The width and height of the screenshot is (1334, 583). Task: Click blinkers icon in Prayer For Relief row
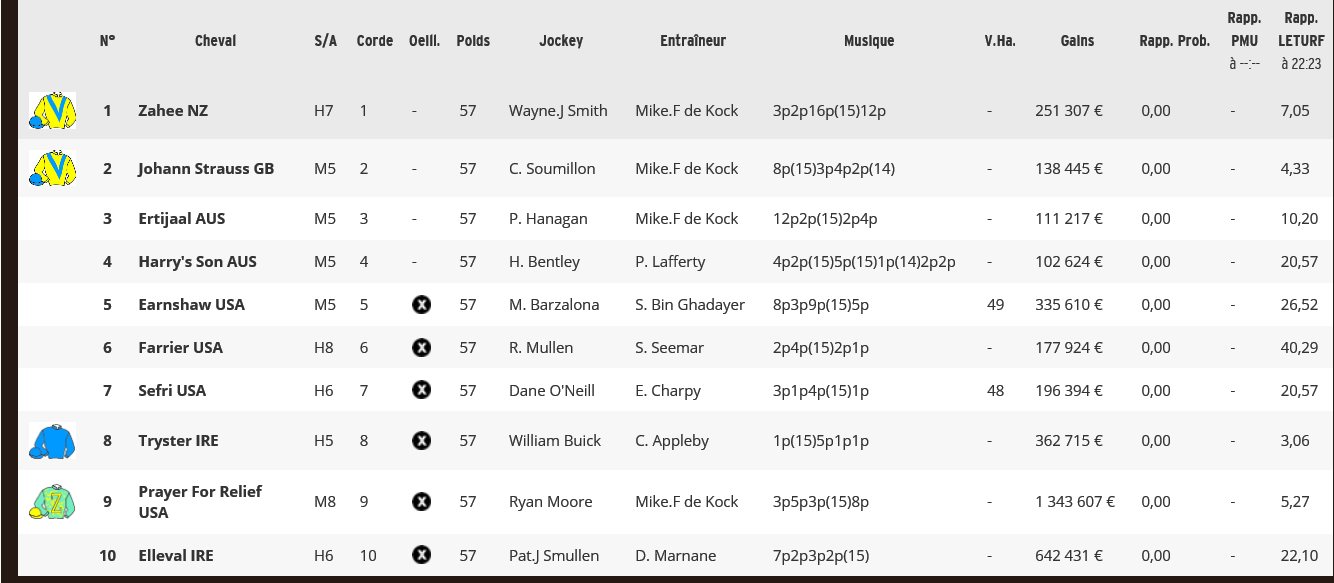coord(422,502)
